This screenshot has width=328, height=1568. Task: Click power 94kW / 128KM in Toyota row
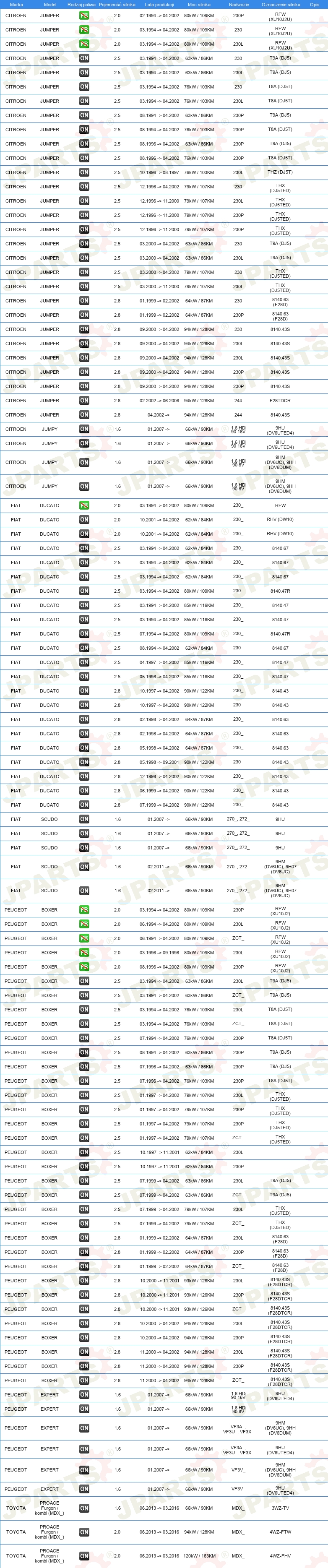(x=199, y=1532)
